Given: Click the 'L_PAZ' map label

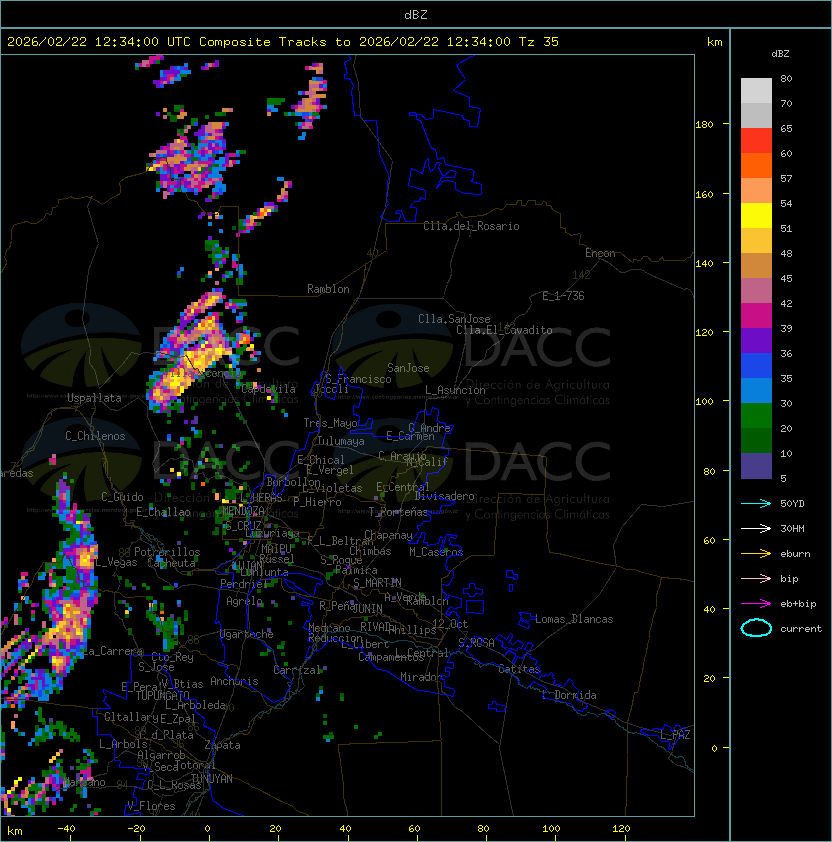Looking at the screenshot, I should point(675,735).
